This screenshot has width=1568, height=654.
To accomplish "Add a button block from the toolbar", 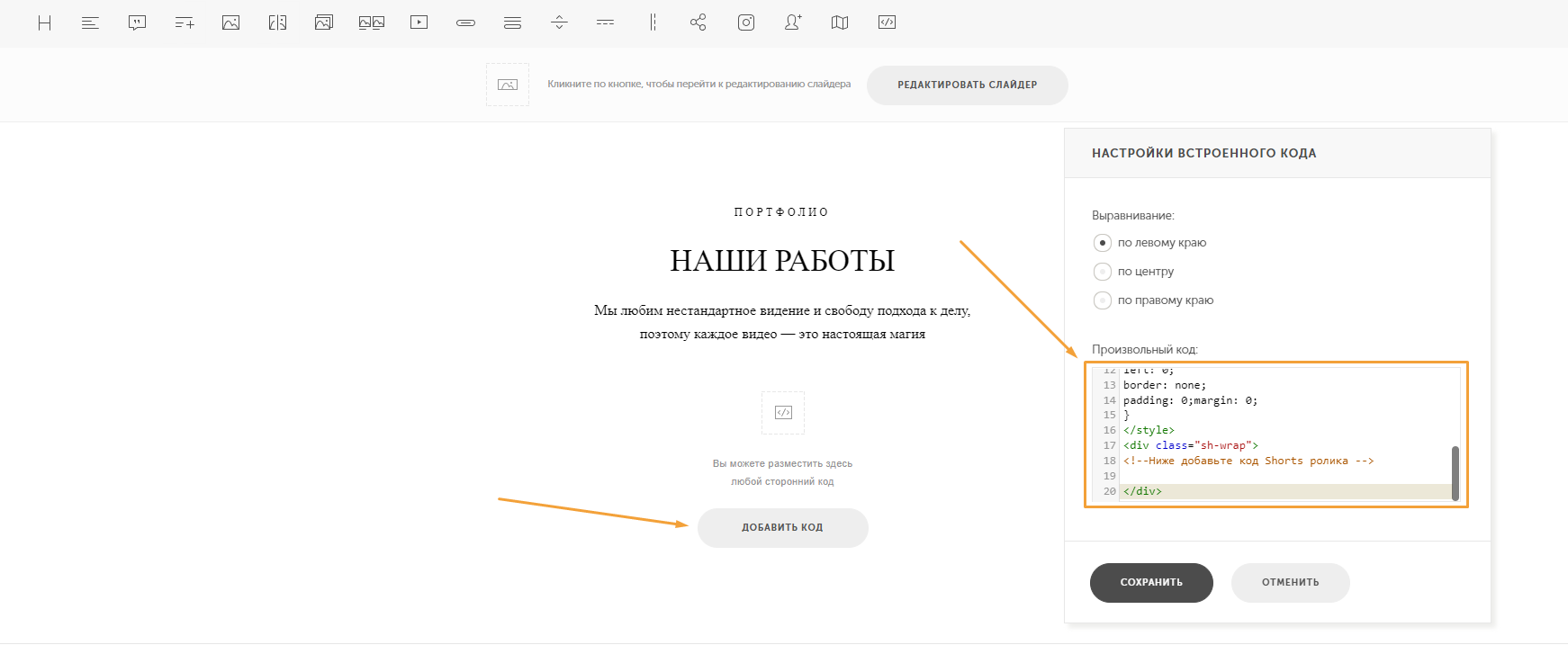I will point(465,22).
